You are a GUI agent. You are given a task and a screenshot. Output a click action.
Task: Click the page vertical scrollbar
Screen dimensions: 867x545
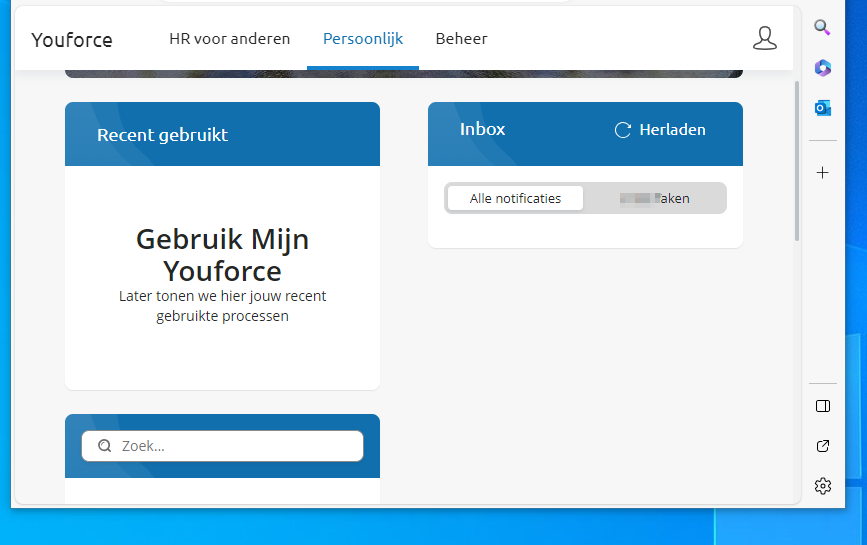(797, 161)
